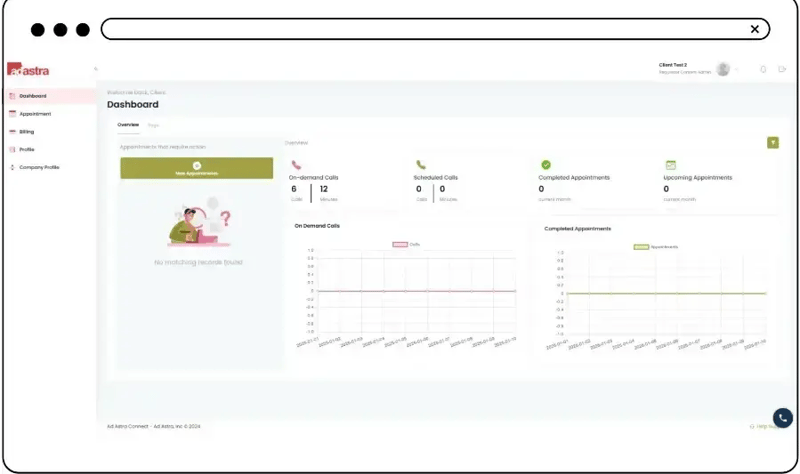800x474 pixels.
Task: Click the Ad Astra Connect footer text
Action: pos(154,427)
